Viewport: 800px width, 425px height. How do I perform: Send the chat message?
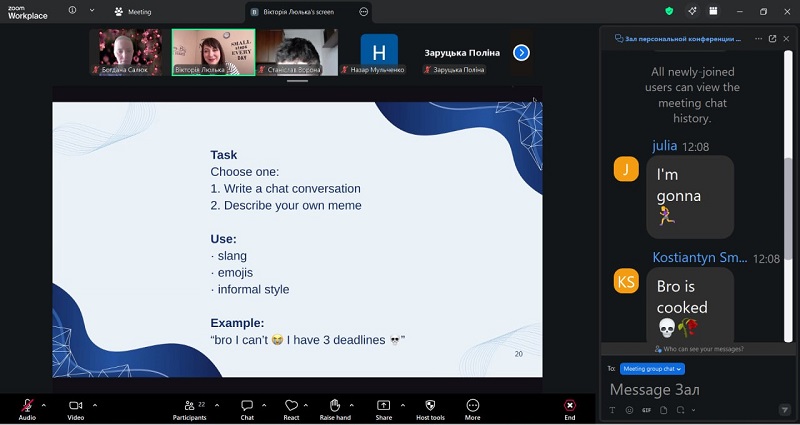point(783,410)
